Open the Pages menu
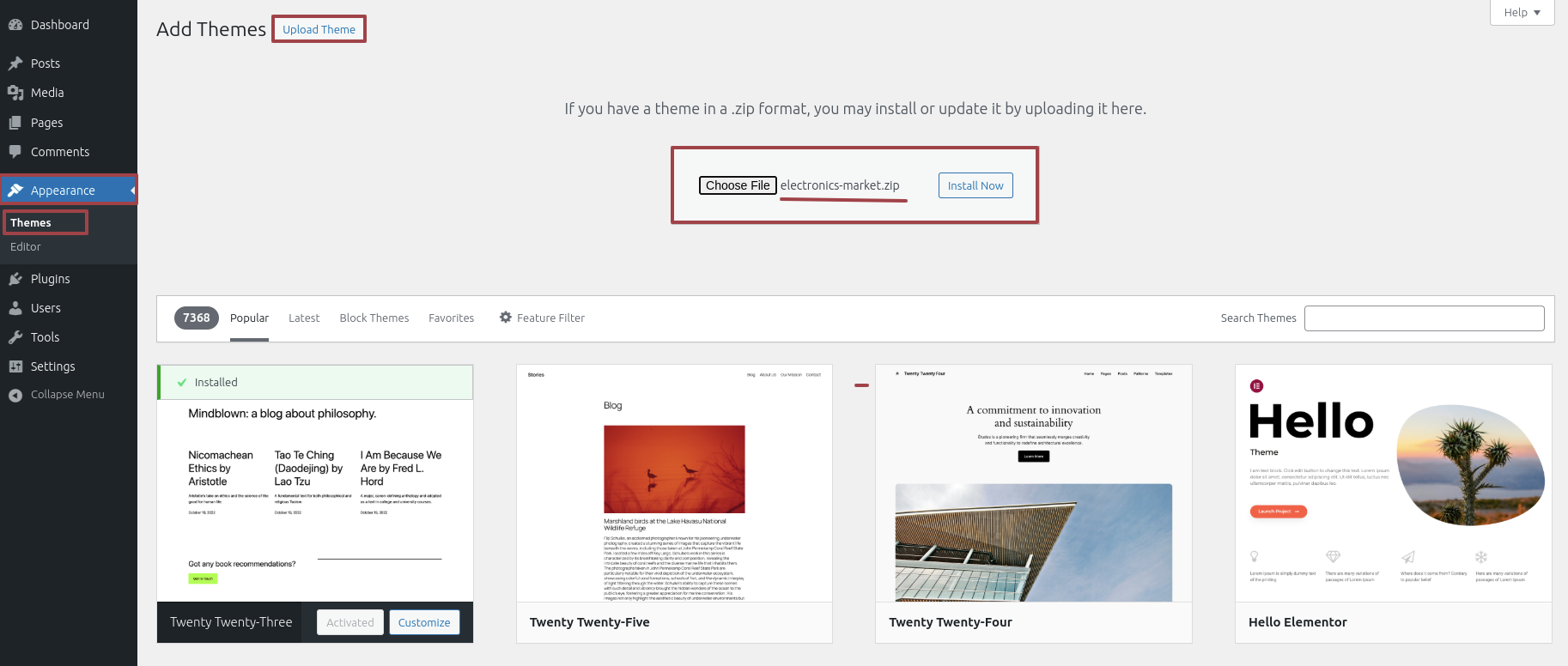 tap(69, 123)
